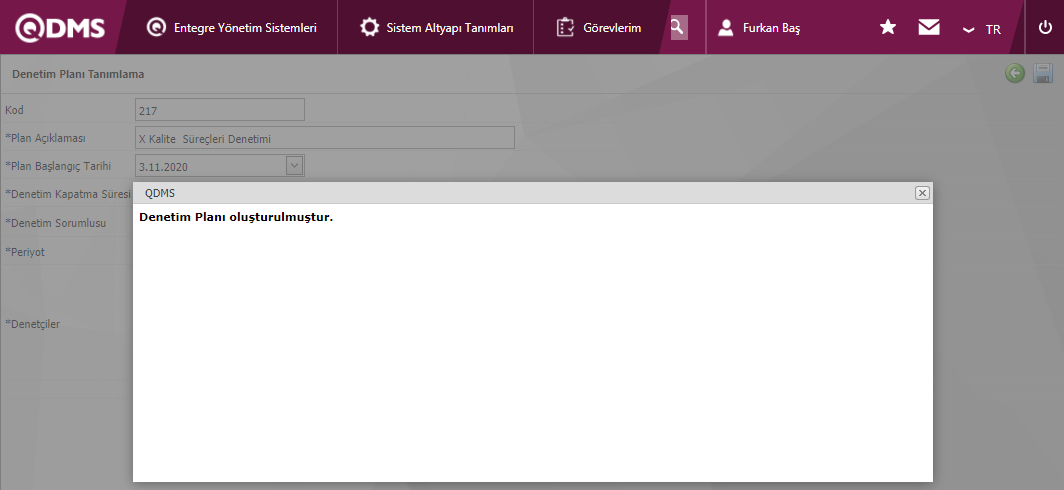Image resolution: width=1064 pixels, height=490 pixels.
Task: Click the QDMS dialog title text
Action: [160, 193]
